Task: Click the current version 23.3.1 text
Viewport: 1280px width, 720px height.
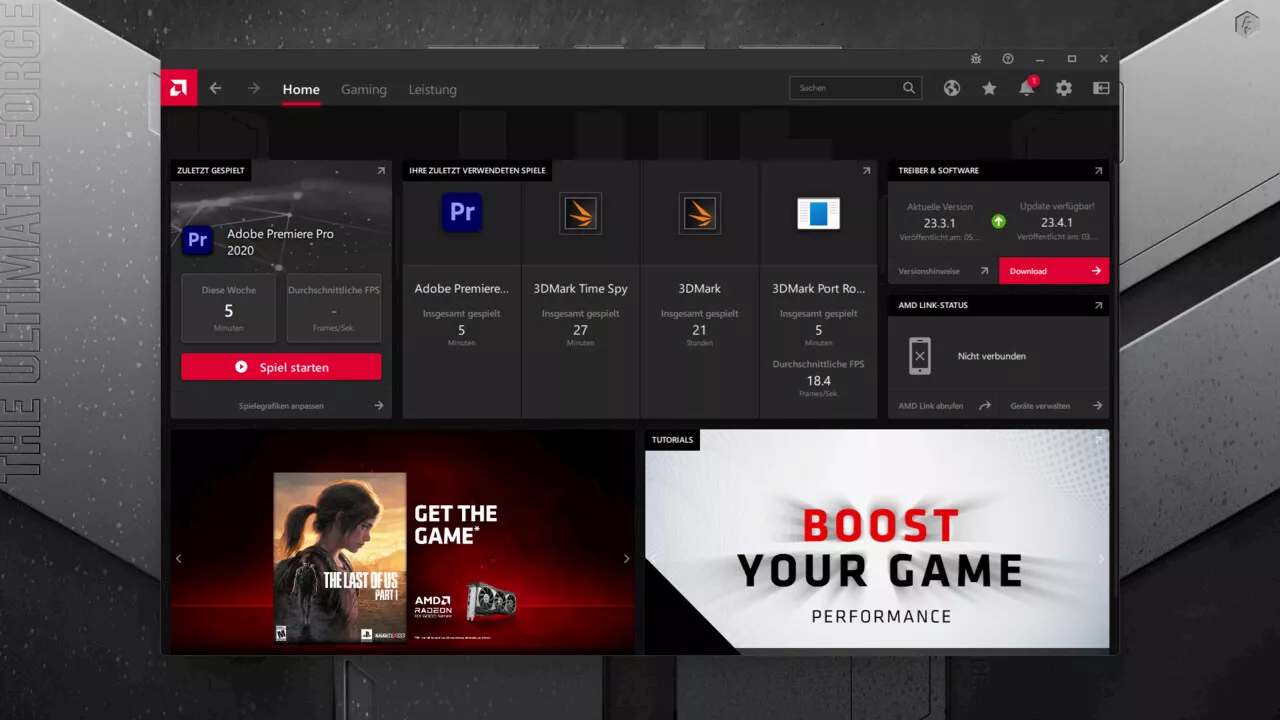Action: 940,223
